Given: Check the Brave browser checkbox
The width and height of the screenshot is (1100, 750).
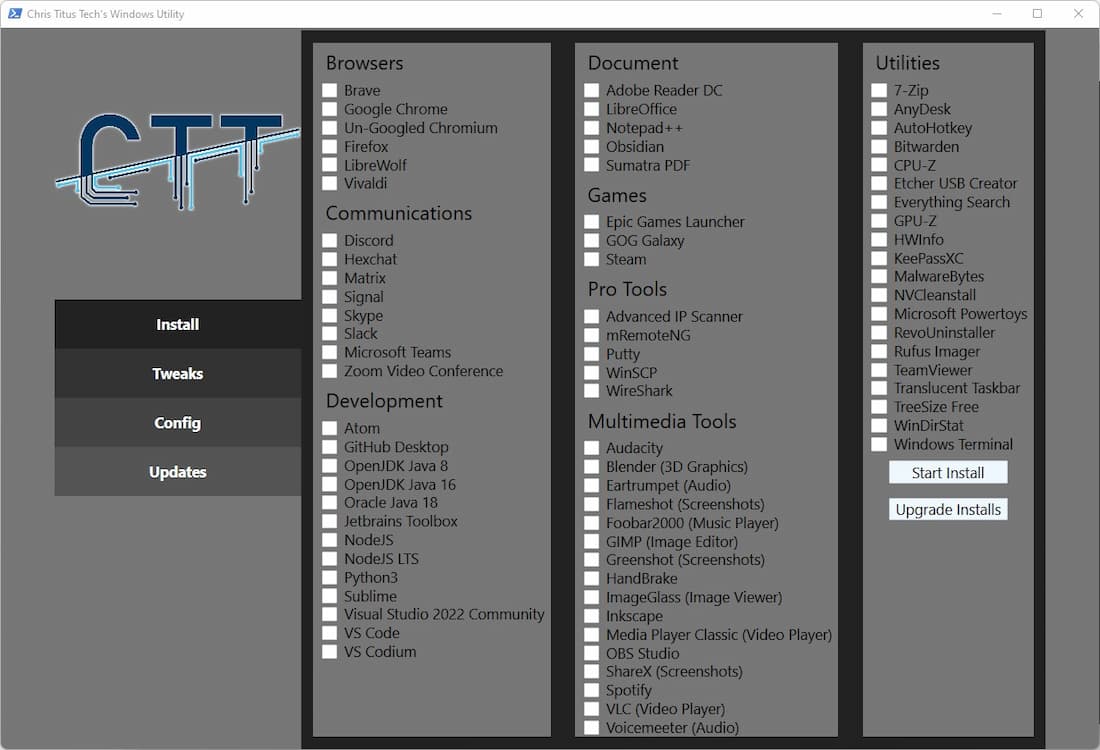Looking at the screenshot, I should pos(330,90).
